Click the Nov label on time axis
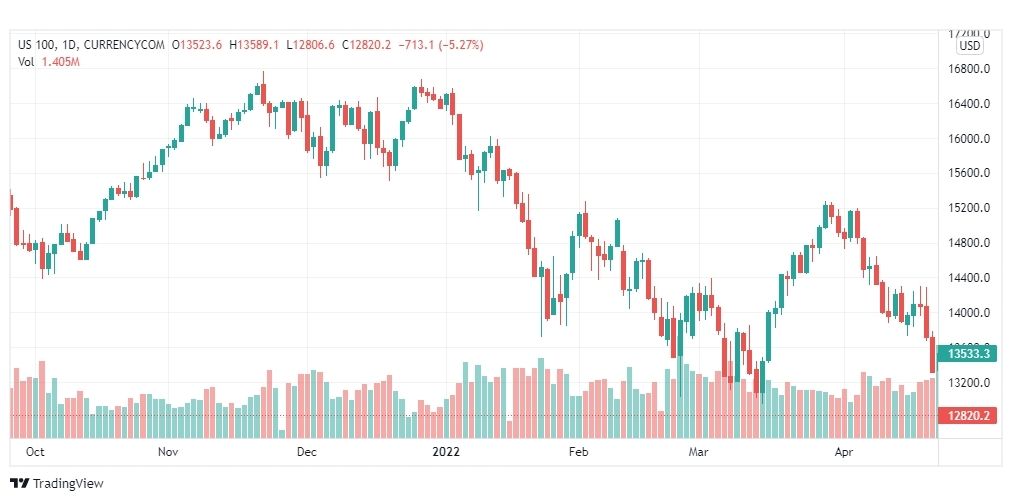 point(168,452)
